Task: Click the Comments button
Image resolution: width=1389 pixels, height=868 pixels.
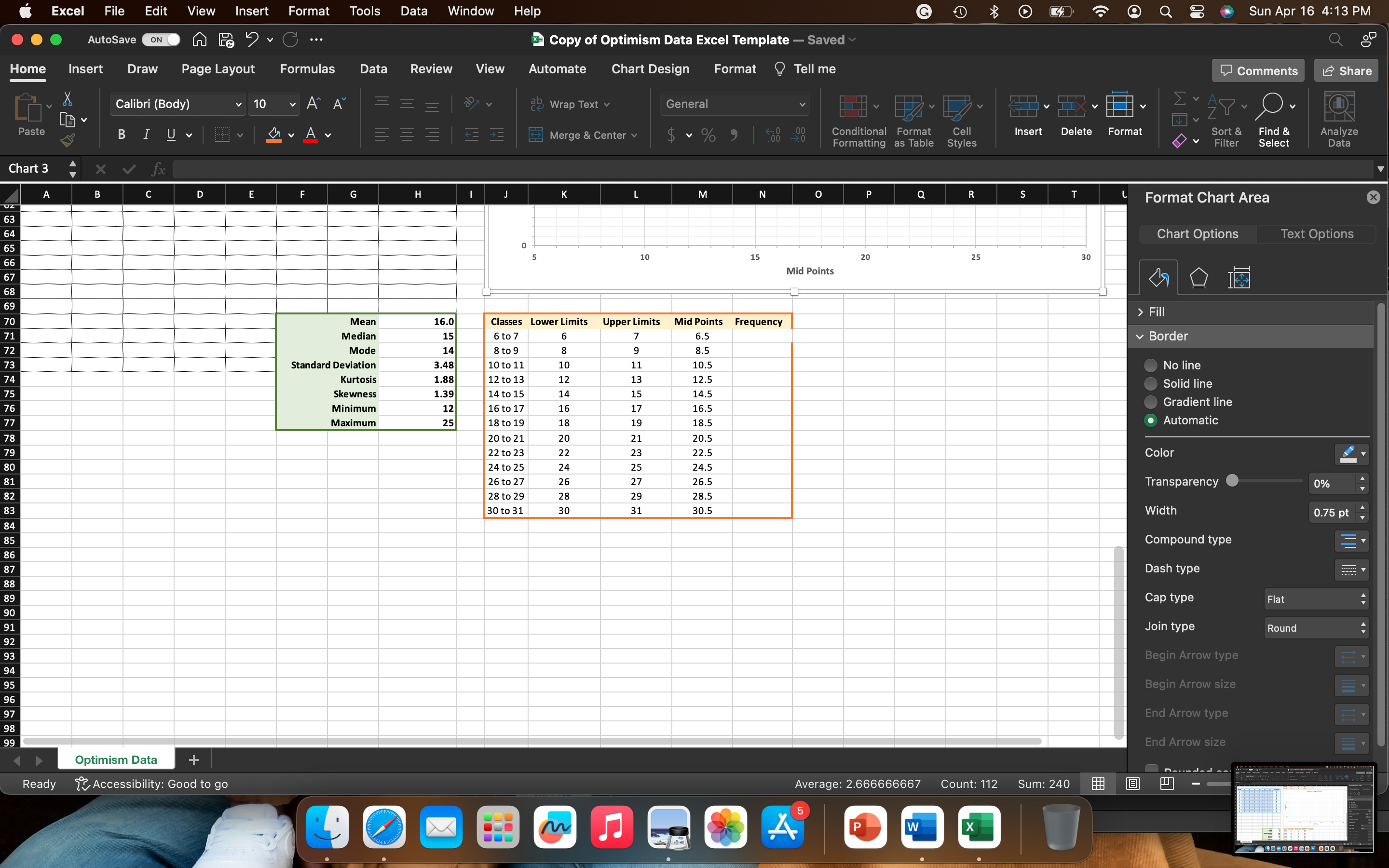Action: [1258, 70]
